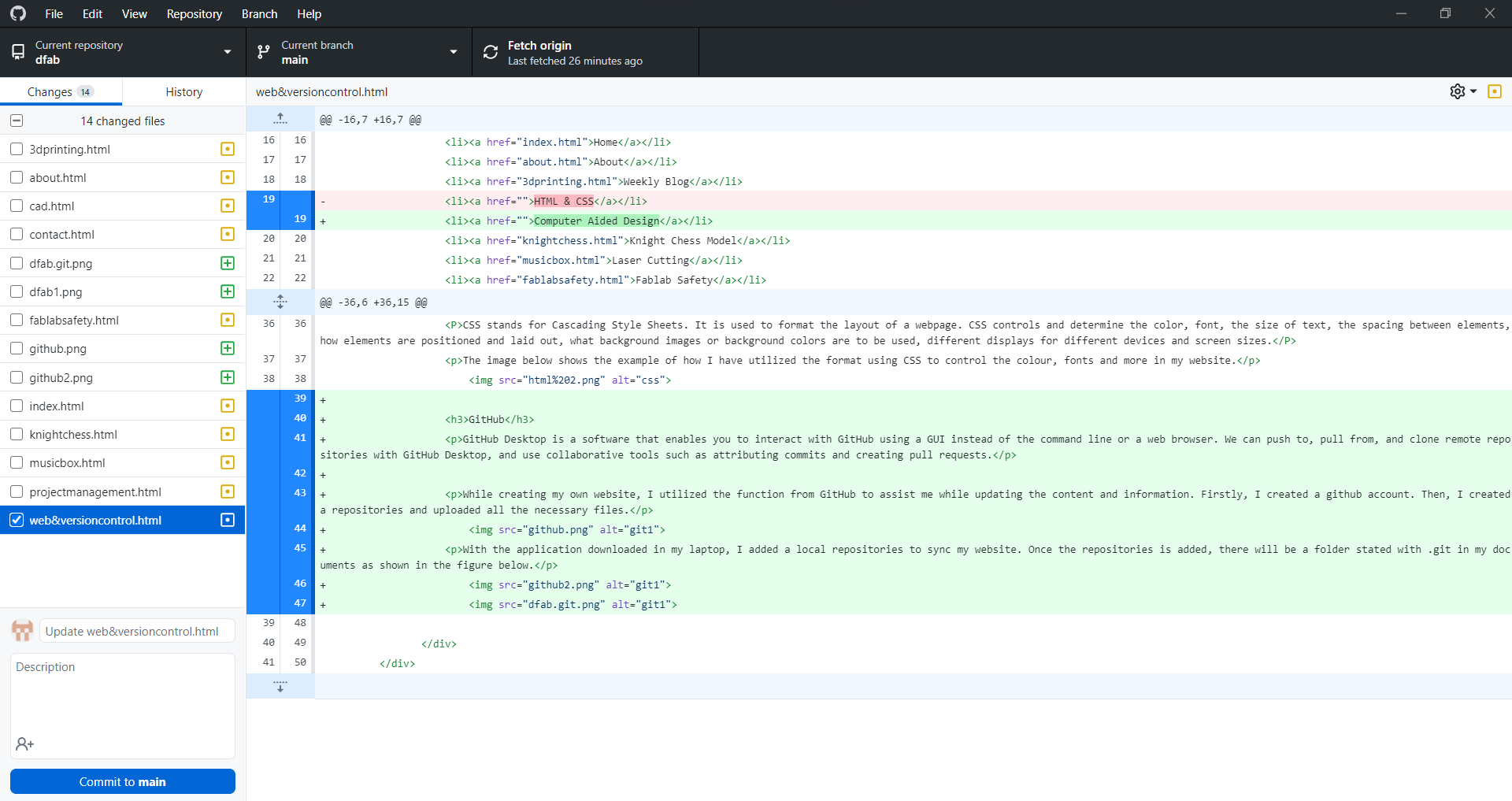The height and width of the screenshot is (801, 1512).
Task: Click added icon for dfab.git.png
Action: pyautogui.click(x=228, y=263)
